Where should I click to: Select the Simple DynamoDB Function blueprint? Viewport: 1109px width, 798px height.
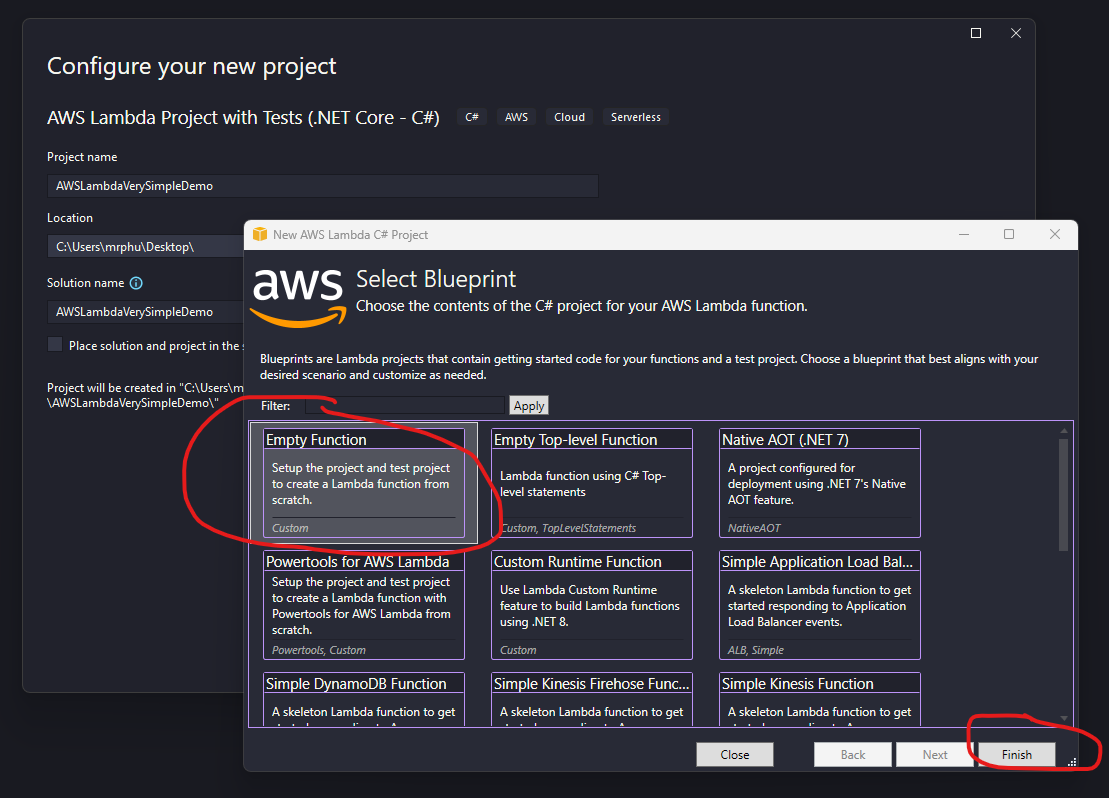(364, 699)
